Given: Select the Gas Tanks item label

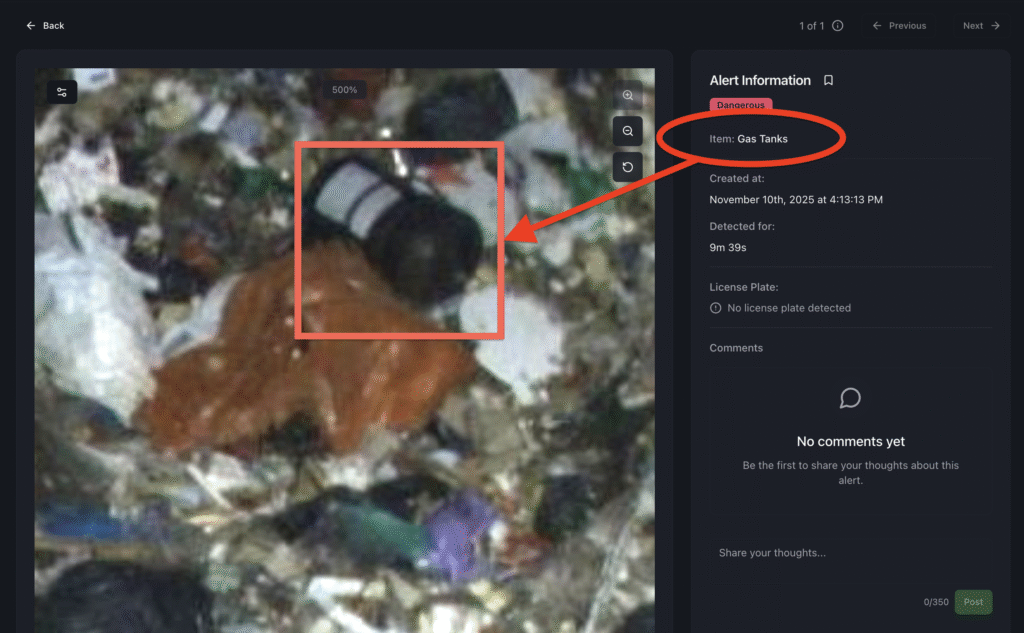Looking at the screenshot, I should tap(762, 139).
